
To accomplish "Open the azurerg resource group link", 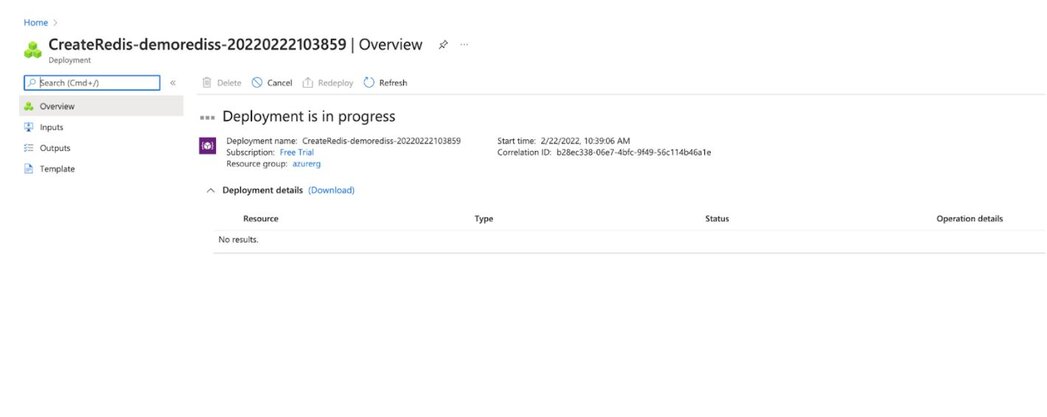I will (x=306, y=163).
